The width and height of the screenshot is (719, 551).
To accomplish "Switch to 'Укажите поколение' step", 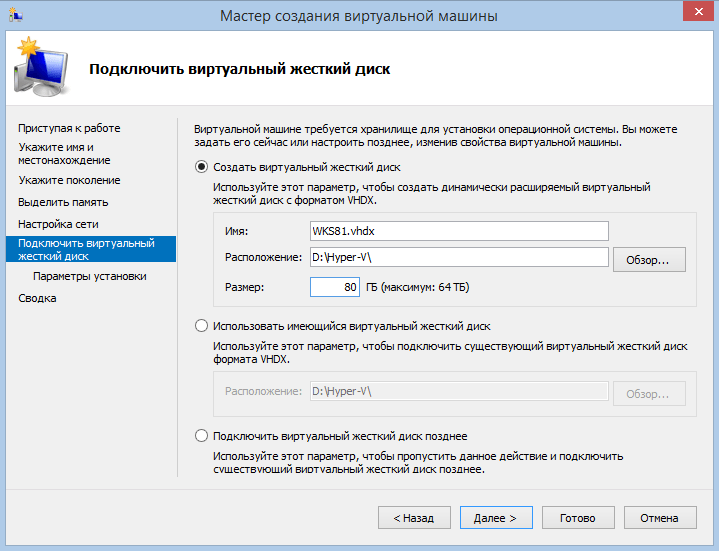I will point(69,180).
